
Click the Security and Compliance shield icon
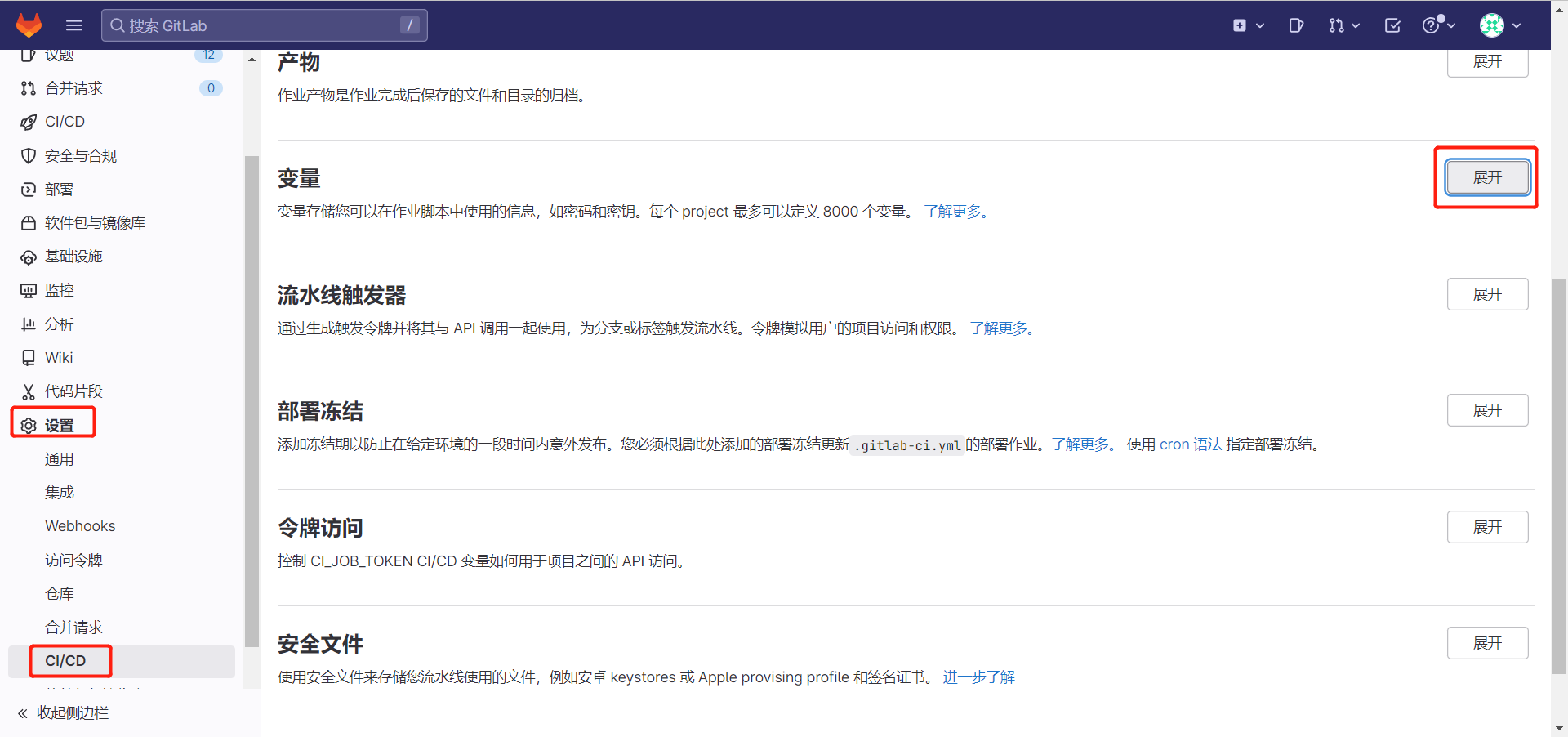(x=29, y=155)
